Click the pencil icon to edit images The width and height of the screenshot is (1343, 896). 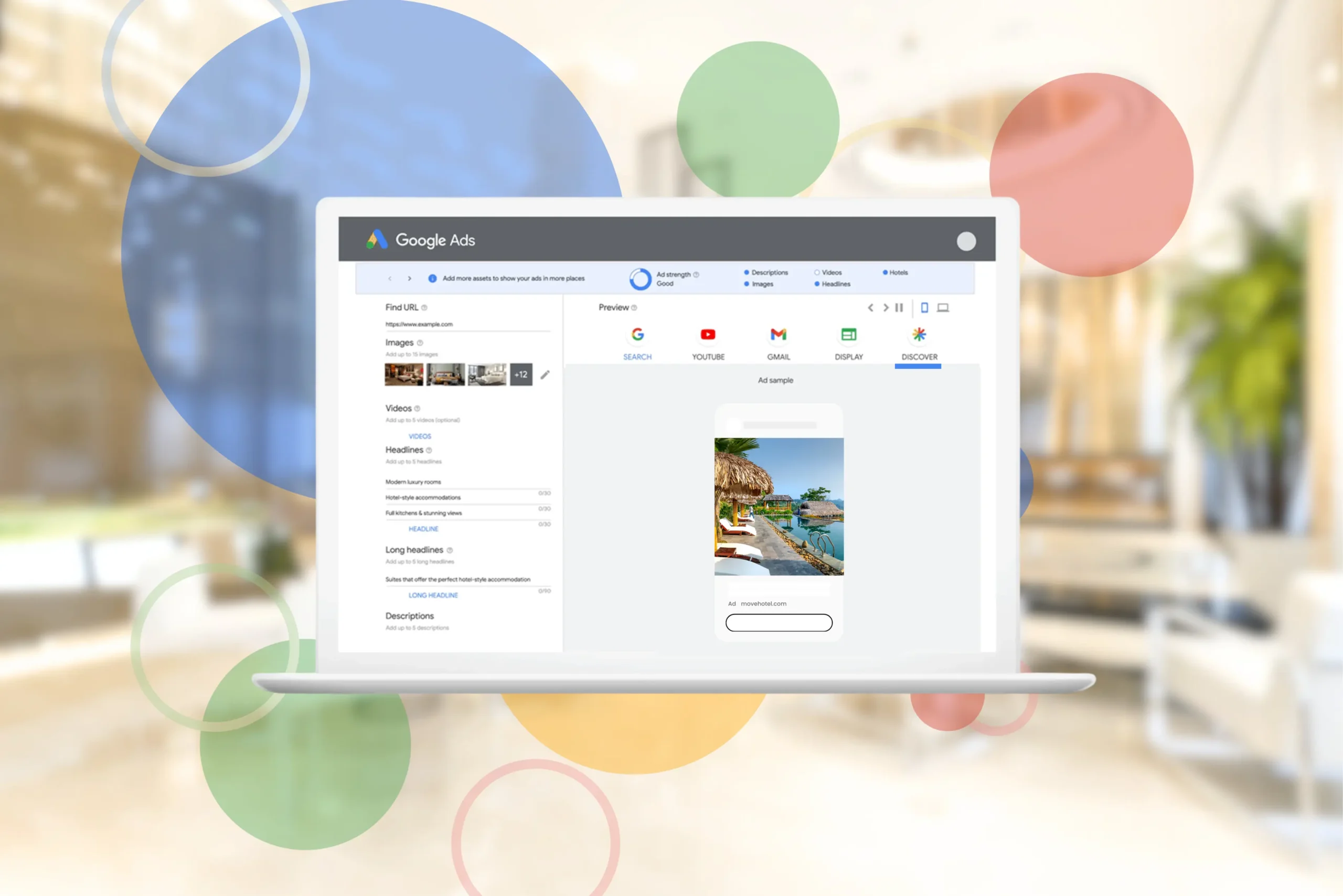545,375
